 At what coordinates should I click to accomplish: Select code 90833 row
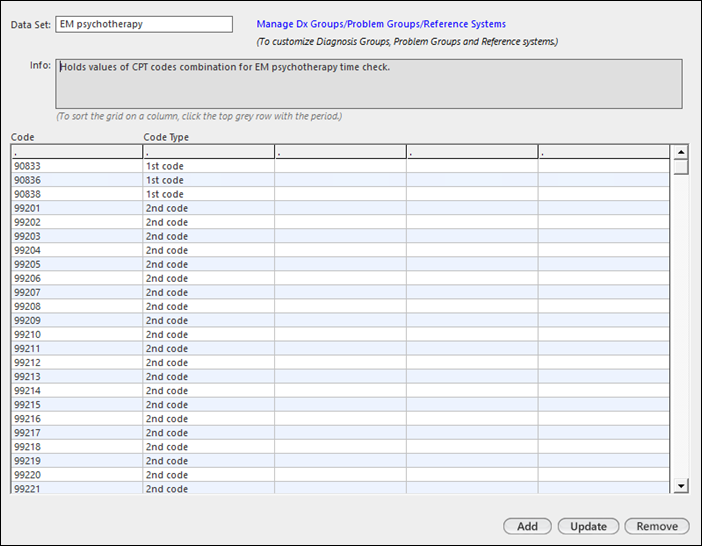point(340,166)
